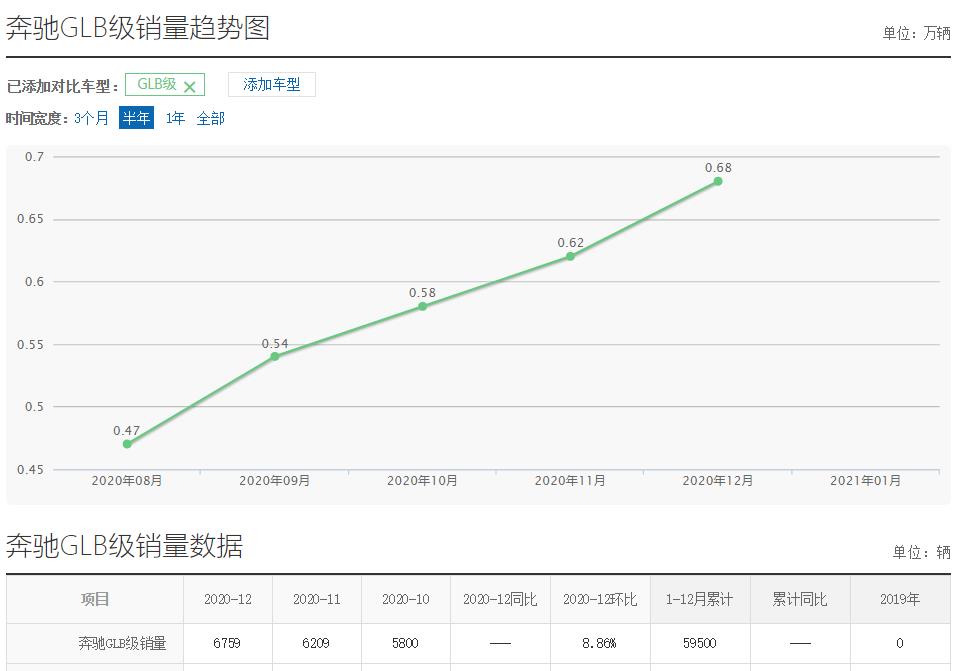Click the 2020-12同比 column header
956x671 pixels.
[x=500, y=599]
